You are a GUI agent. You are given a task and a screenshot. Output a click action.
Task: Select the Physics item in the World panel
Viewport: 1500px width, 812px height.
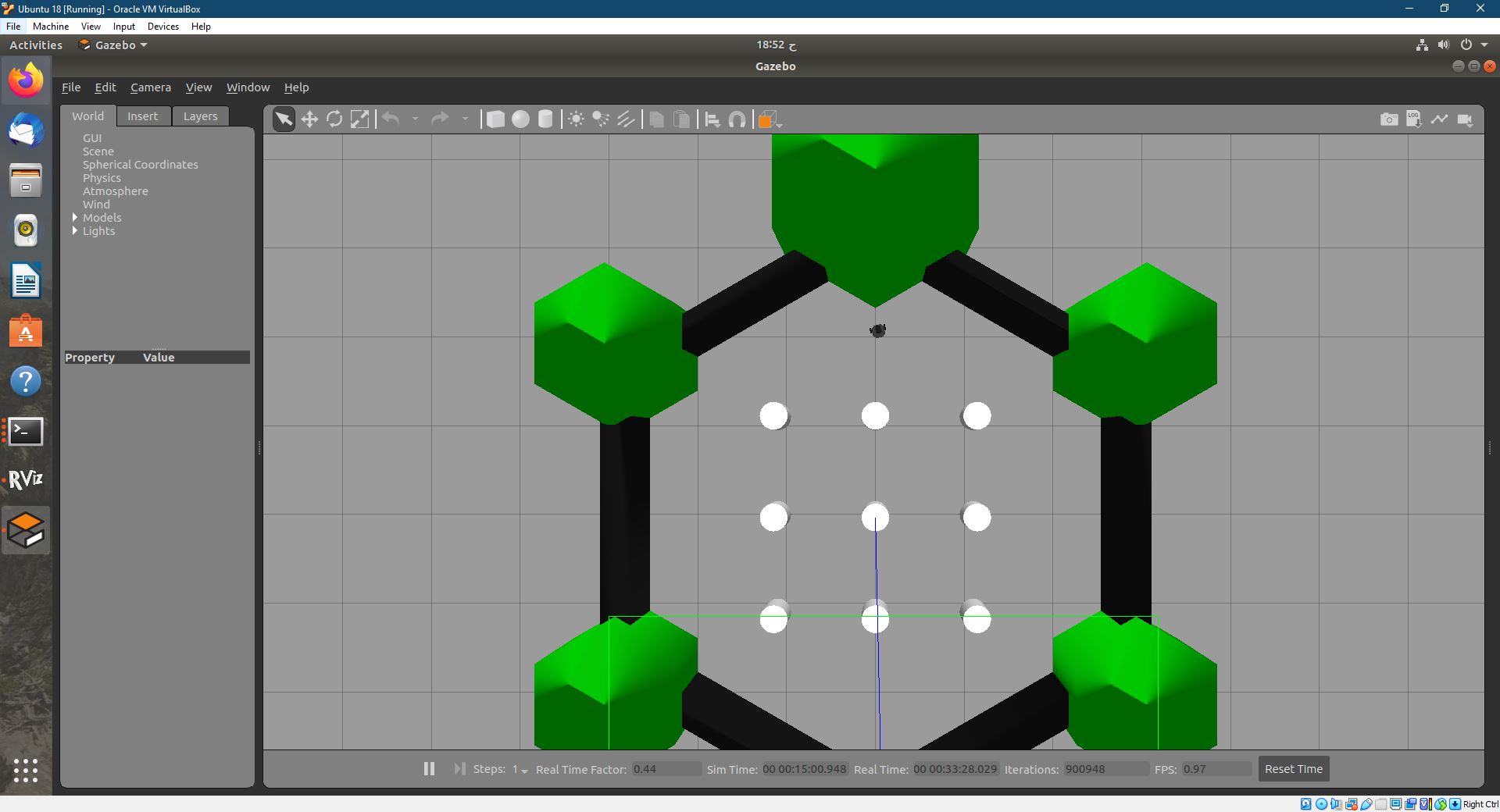102,178
